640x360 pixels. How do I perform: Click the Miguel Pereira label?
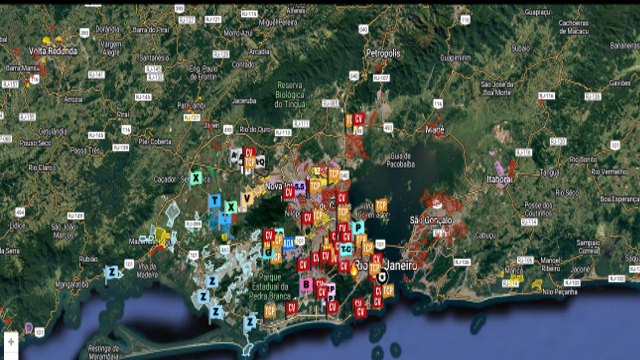(278, 22)
